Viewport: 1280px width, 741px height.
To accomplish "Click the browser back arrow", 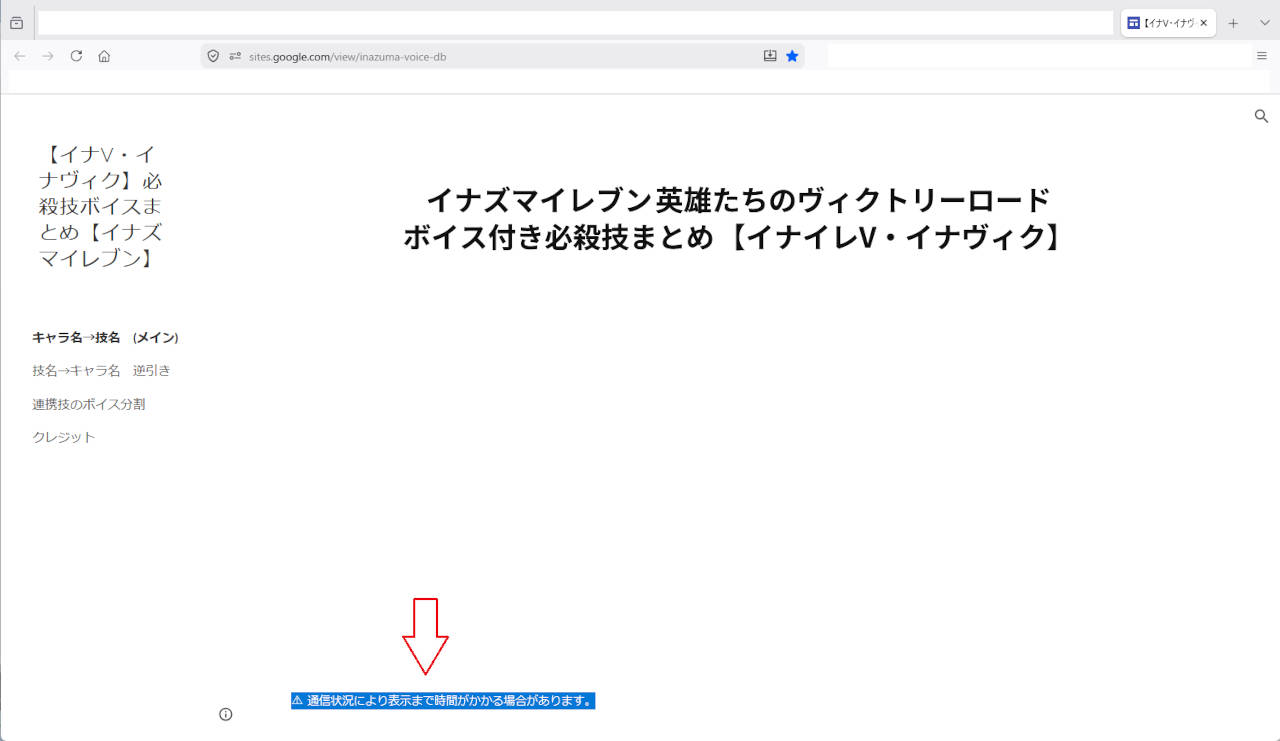I will point(20,56).
